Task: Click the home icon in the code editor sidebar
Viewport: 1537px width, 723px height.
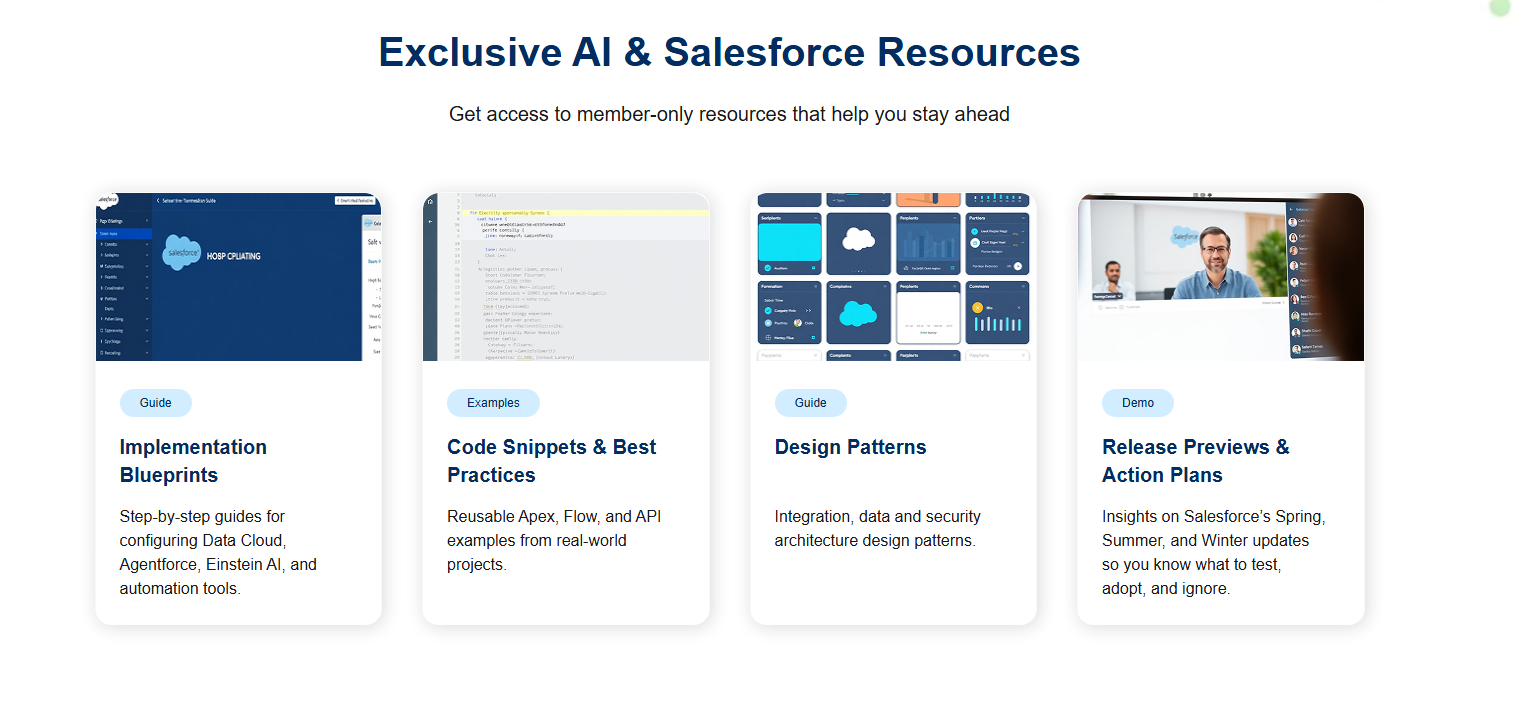Action: click(430, 202)
